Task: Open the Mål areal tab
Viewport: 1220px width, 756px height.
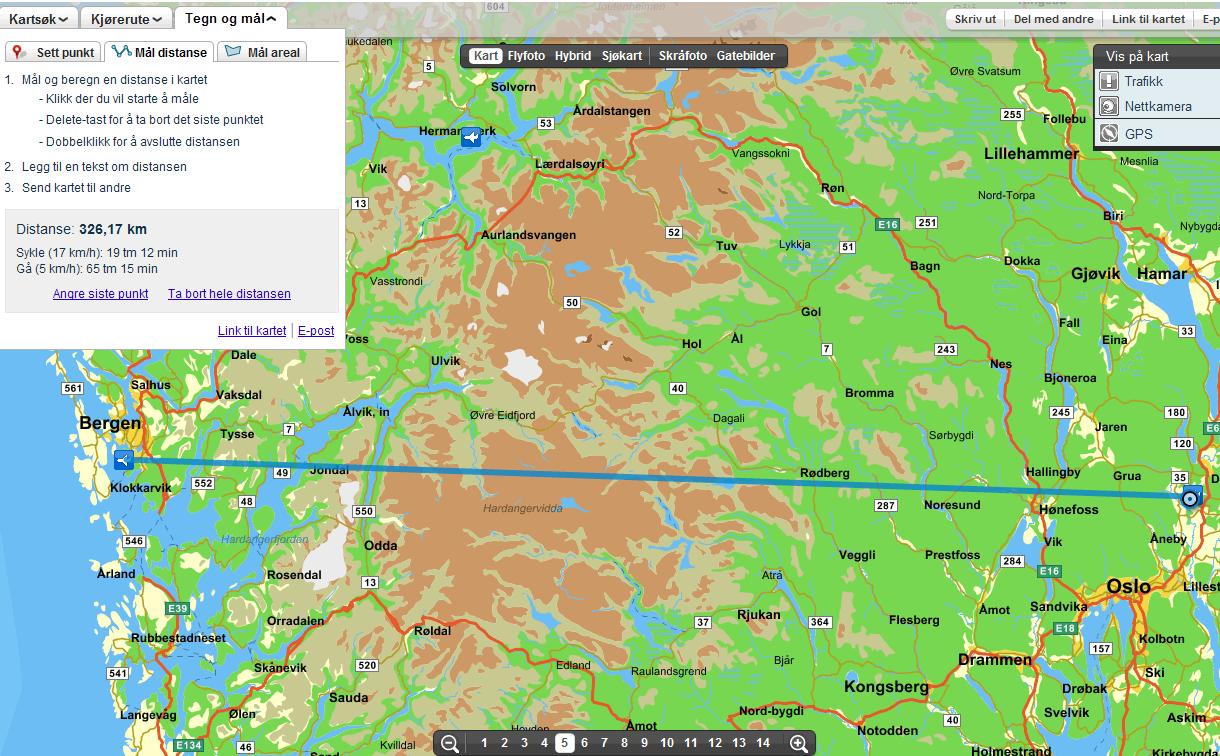Action: 262,52
